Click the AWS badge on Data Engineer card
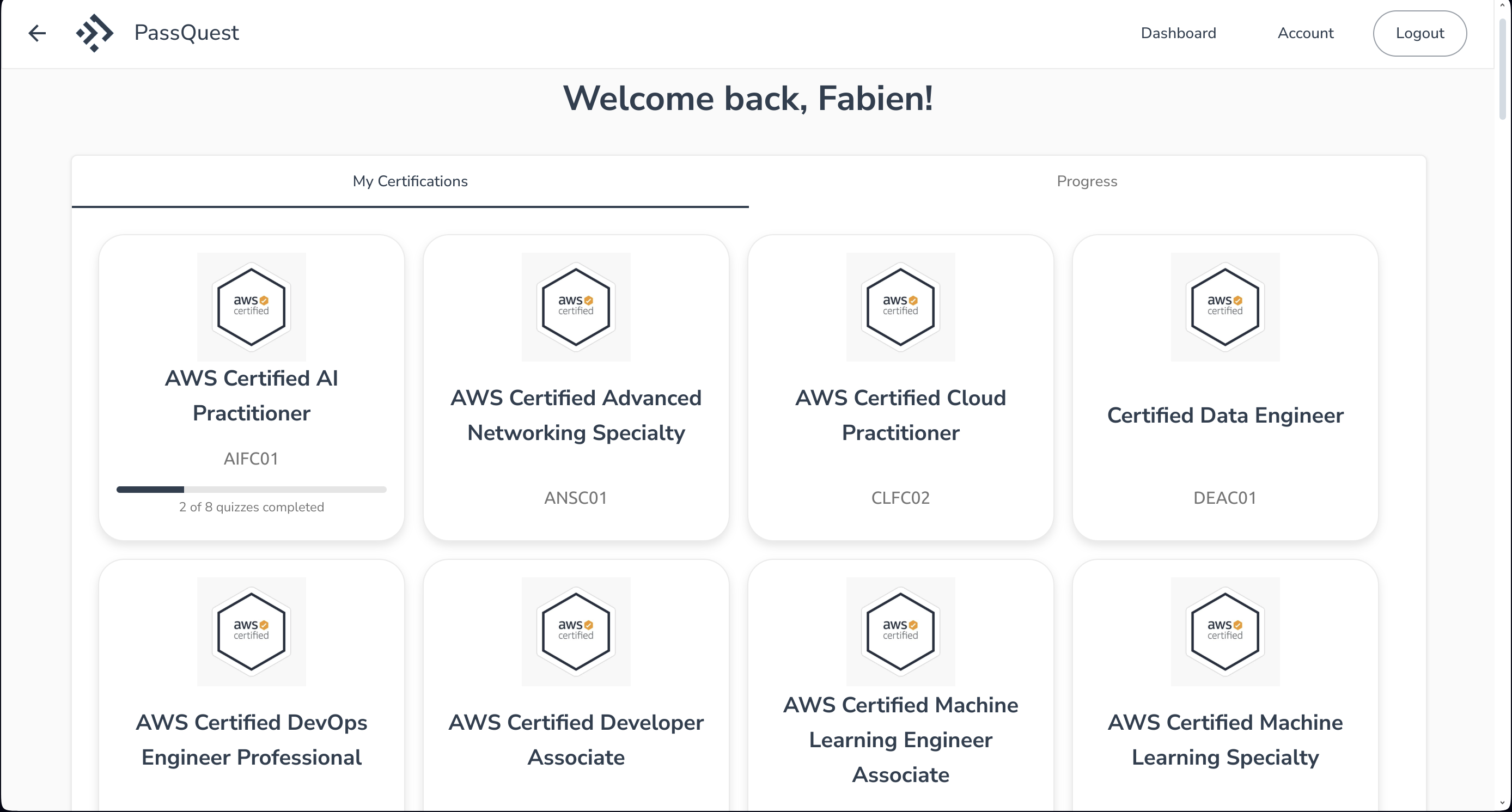Screen dimensions: 1512x812 pyautogui.click(x=1225, y=307)
